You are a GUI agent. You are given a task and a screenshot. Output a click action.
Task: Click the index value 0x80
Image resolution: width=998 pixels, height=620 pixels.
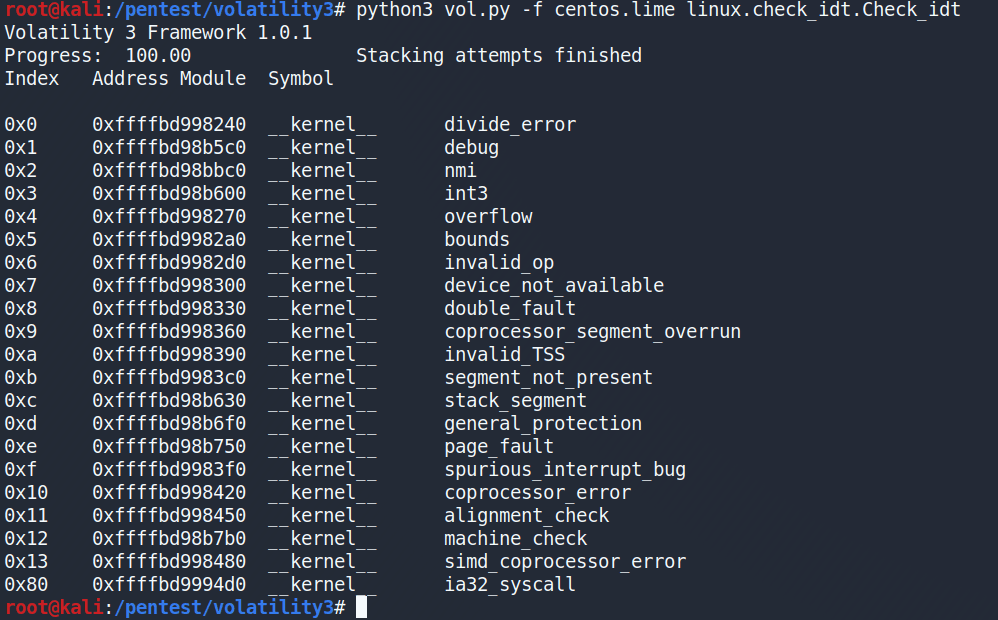[26, 585]
